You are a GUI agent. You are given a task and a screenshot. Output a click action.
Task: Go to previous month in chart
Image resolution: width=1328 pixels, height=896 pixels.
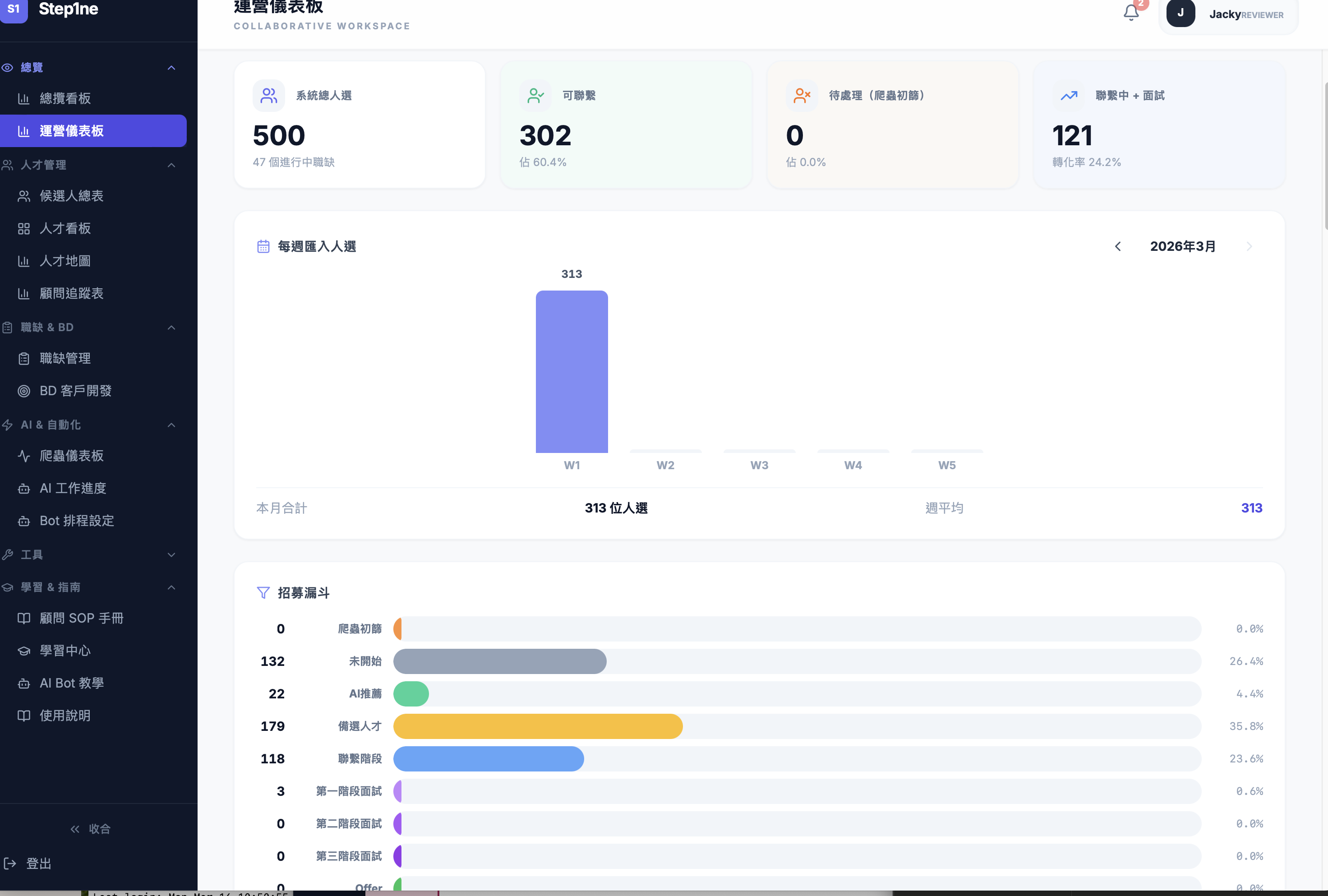(x=1118, y=246)
